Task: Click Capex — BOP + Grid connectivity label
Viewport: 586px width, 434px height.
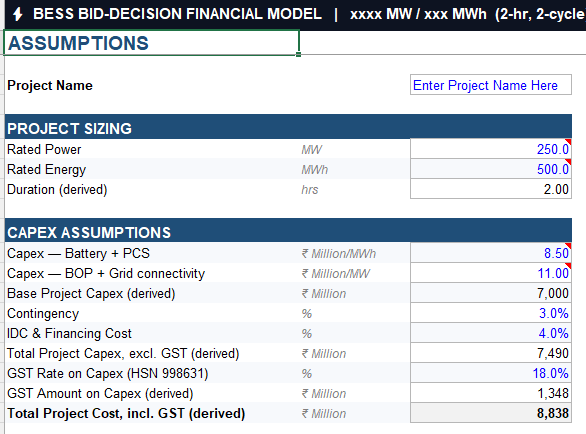Action: pyautogui.click(x=106, y=273)
